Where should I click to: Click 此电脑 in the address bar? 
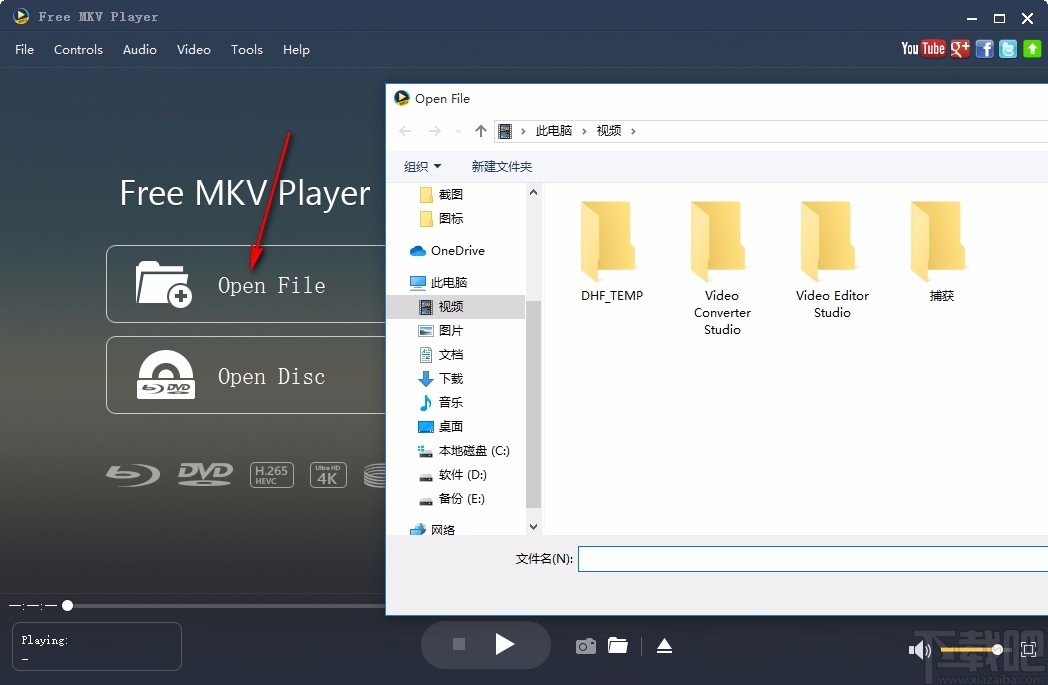click(x=553, y=131)
